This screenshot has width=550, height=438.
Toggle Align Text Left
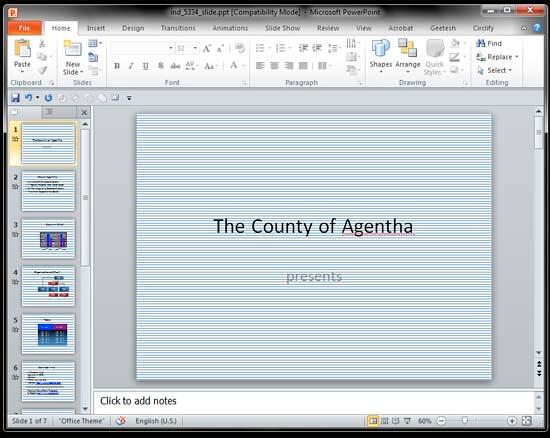260,66
